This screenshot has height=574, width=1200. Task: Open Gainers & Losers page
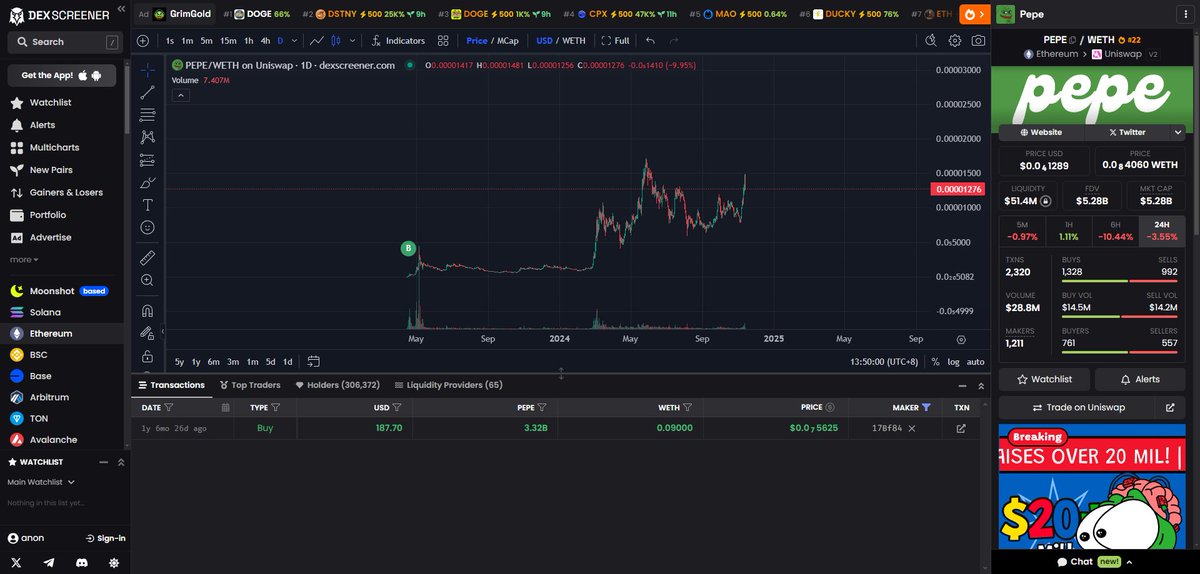[66, 192]
